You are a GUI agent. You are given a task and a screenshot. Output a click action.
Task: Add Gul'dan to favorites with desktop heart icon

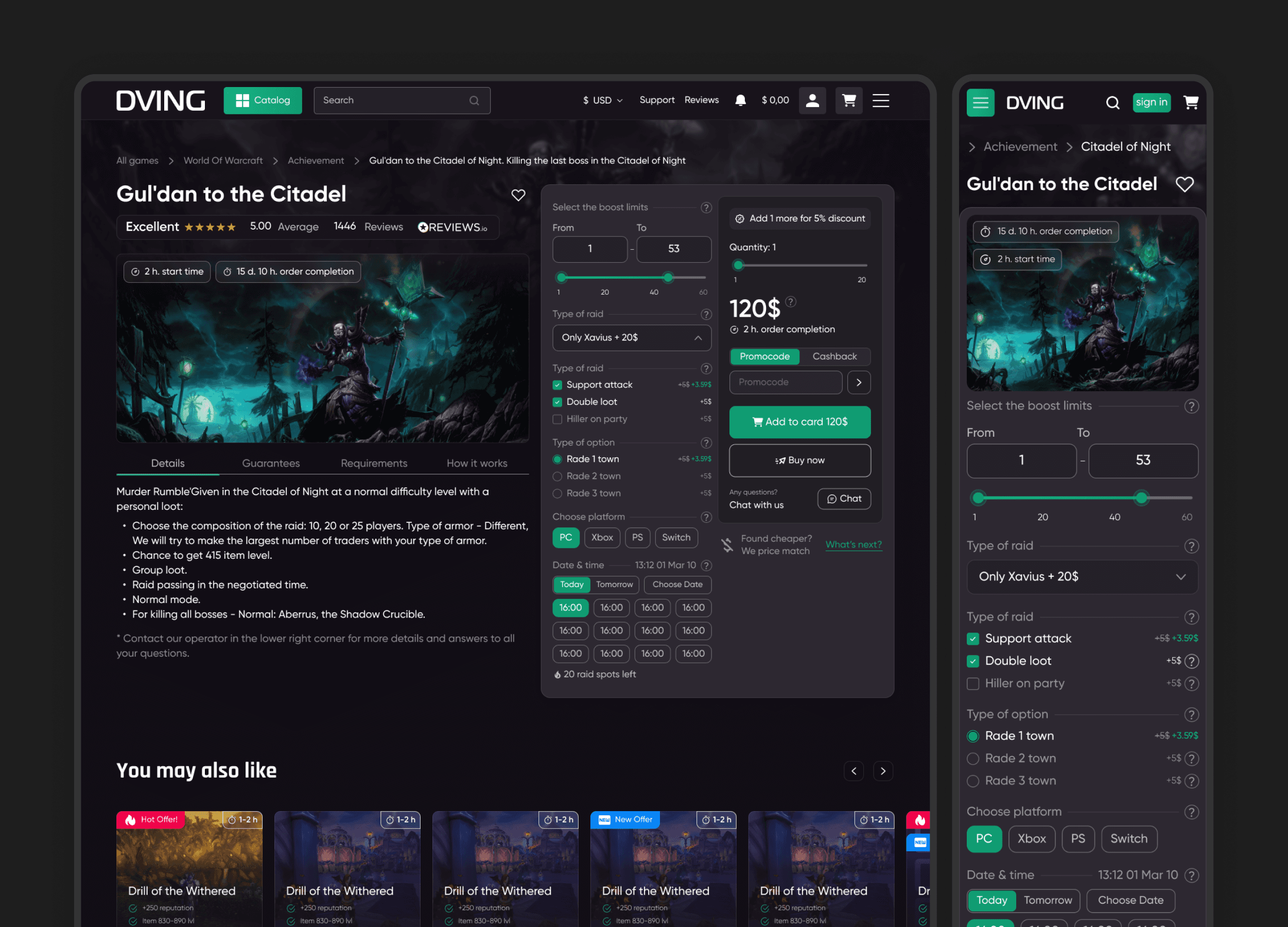pos(518,195)
